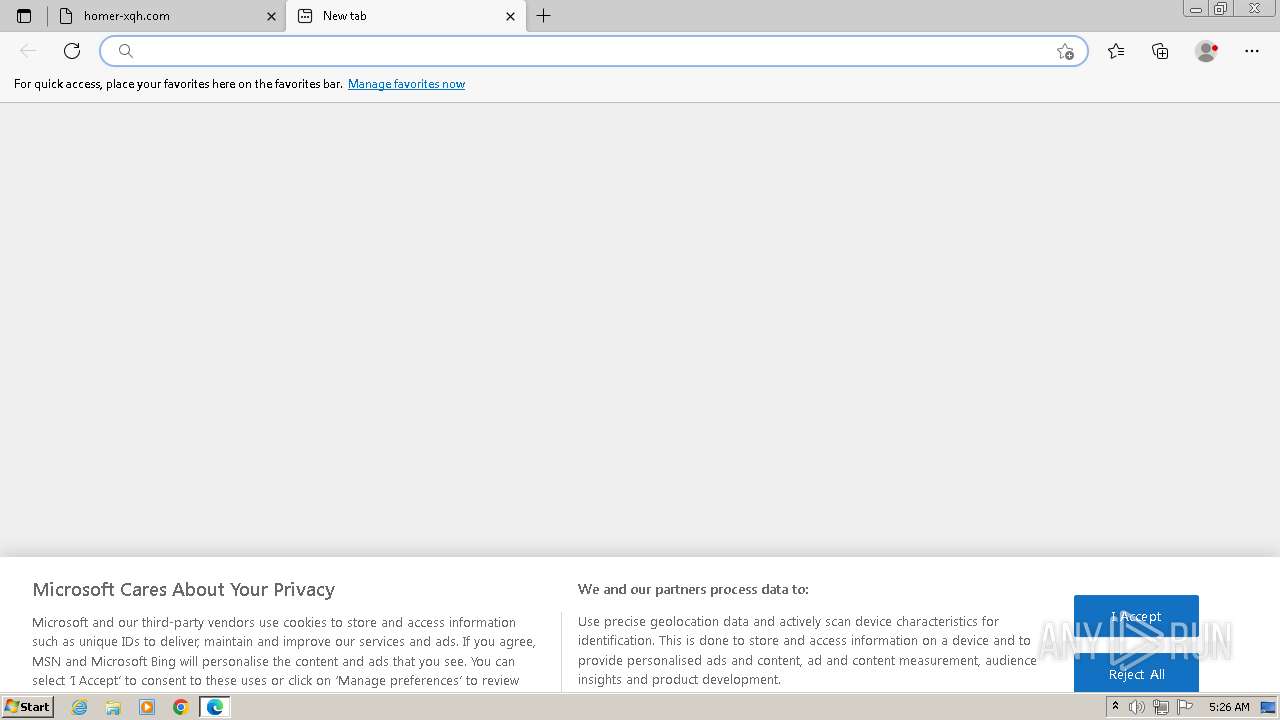
Task: Minimize the Edge browser window
Action: click(x=1196, y=9)
